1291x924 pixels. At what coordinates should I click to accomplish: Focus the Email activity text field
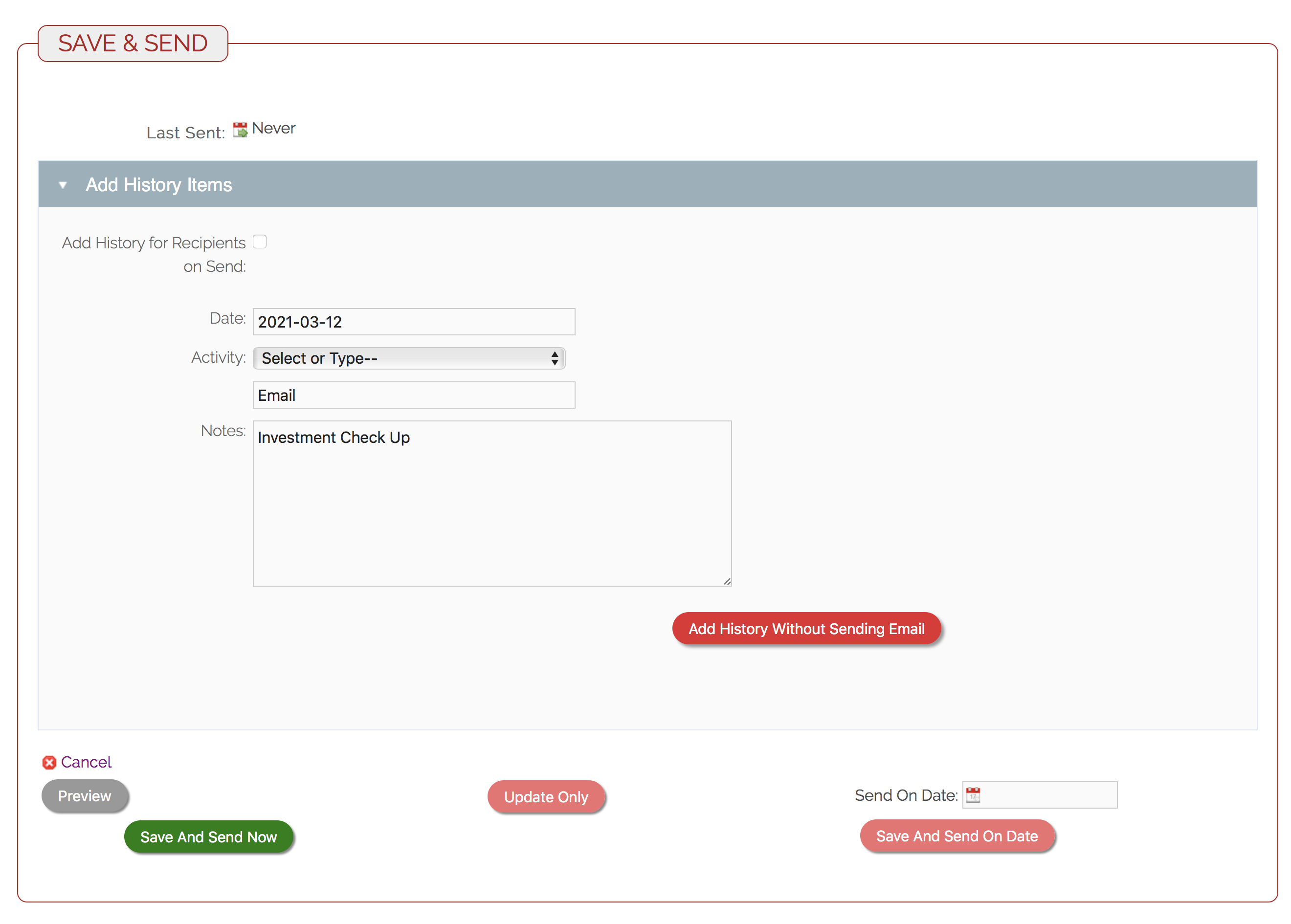(x=414, y=396)
